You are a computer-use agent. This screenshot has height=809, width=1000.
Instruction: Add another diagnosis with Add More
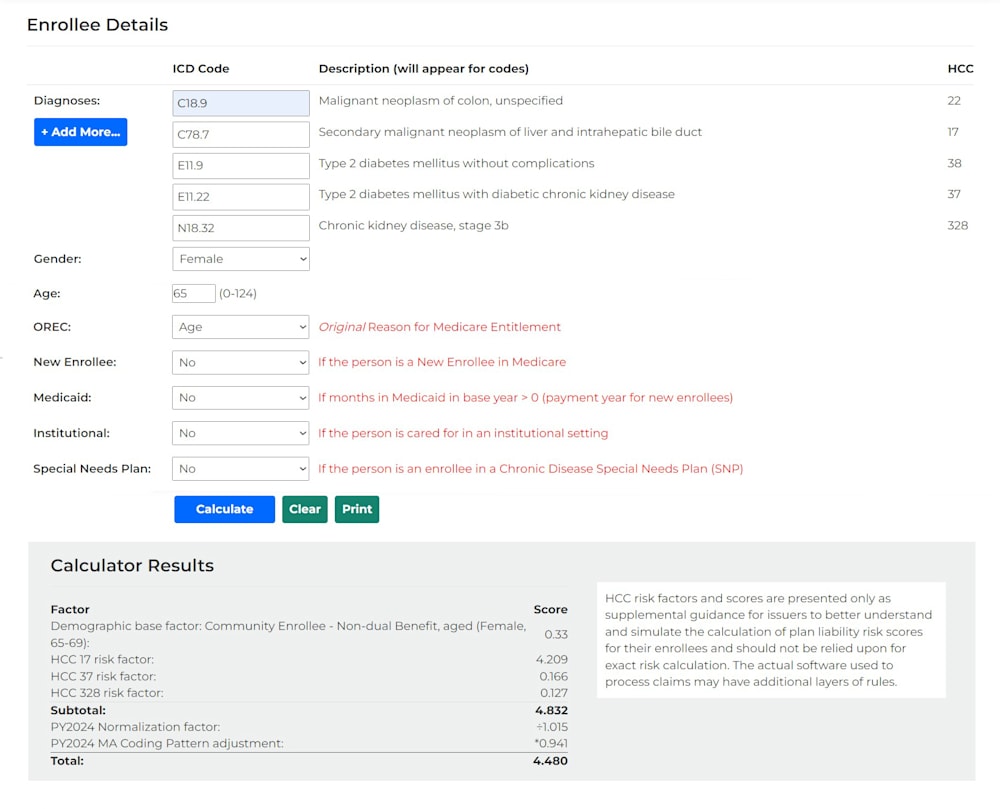80,132
